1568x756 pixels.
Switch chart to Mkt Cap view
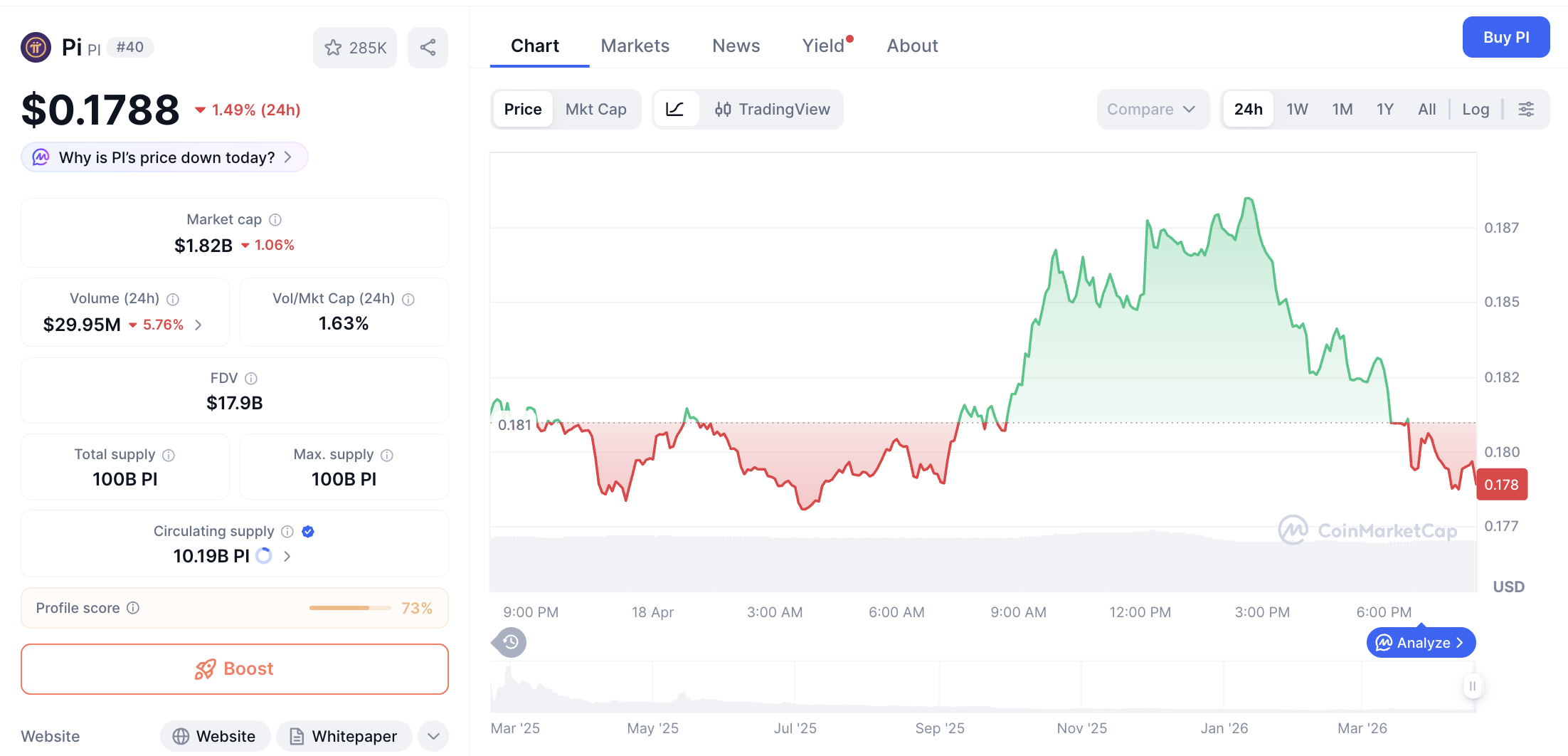[596, 109]
